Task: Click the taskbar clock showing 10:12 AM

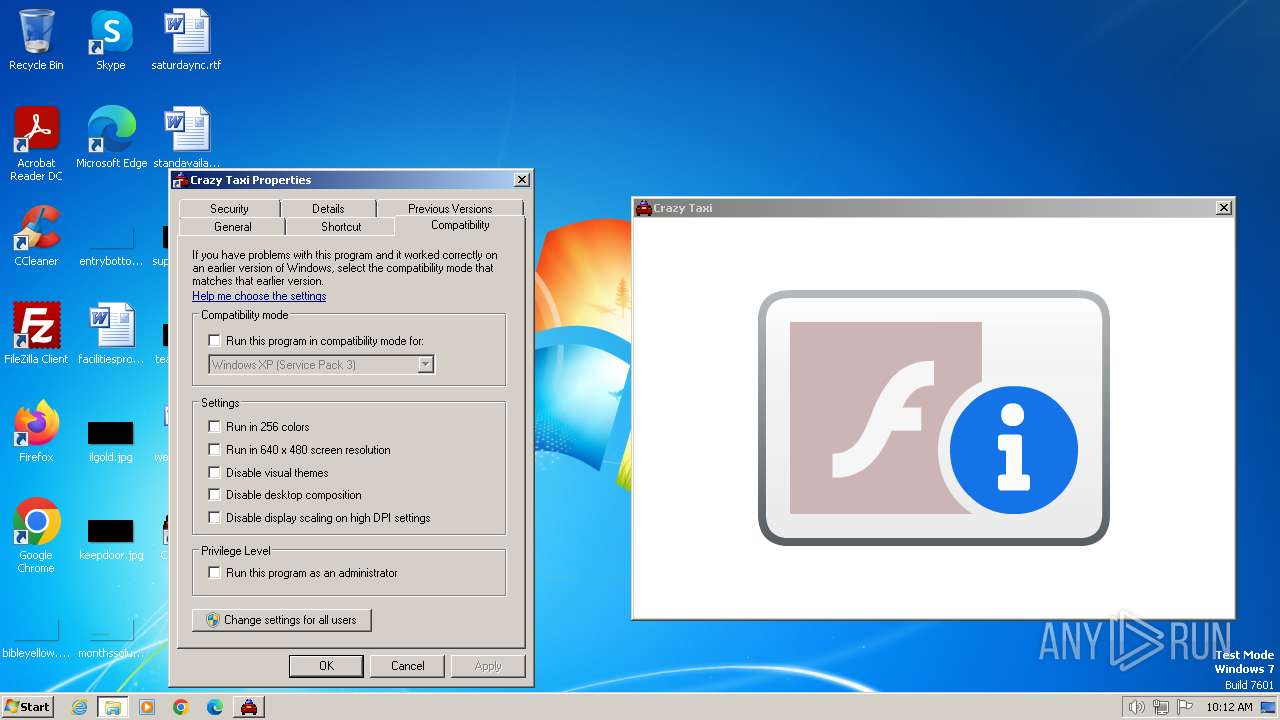Action: pos(1229,707)
